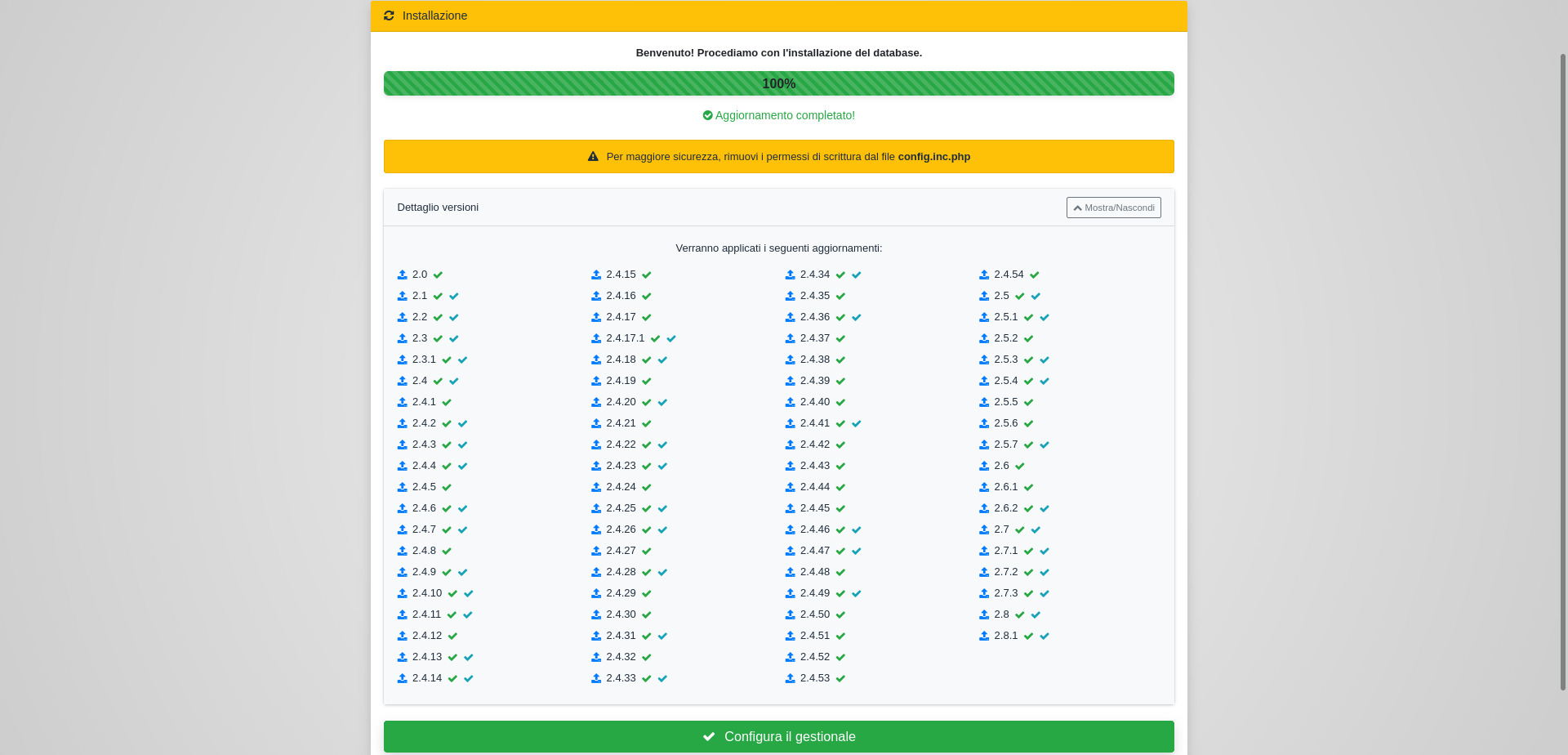
Task: Click the warning triangle icon in yellow alert
Action: (x=593, y=157)
